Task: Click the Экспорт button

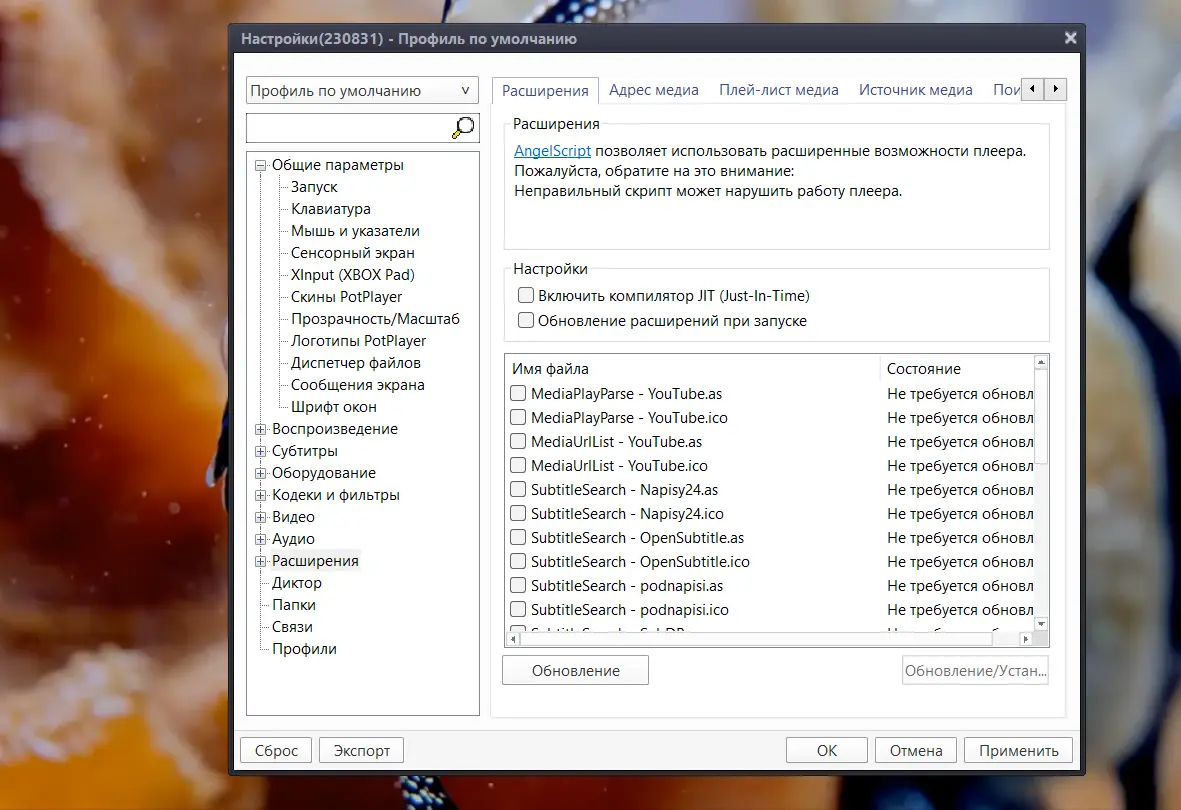Action: pyautogui.click(x=362, y=750)
